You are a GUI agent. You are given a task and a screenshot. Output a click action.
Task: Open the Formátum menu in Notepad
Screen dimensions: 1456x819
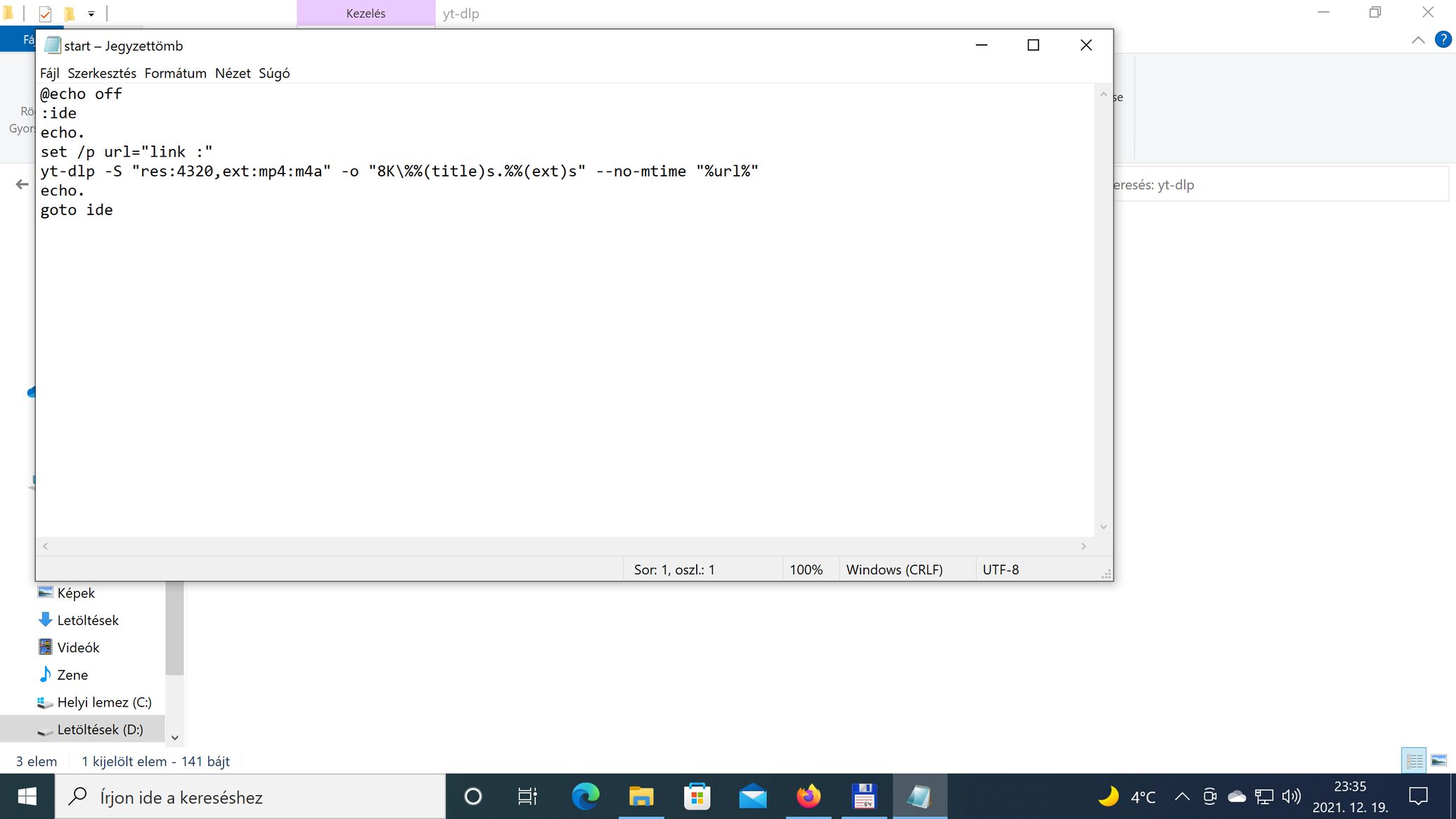[x=175, y=73]
